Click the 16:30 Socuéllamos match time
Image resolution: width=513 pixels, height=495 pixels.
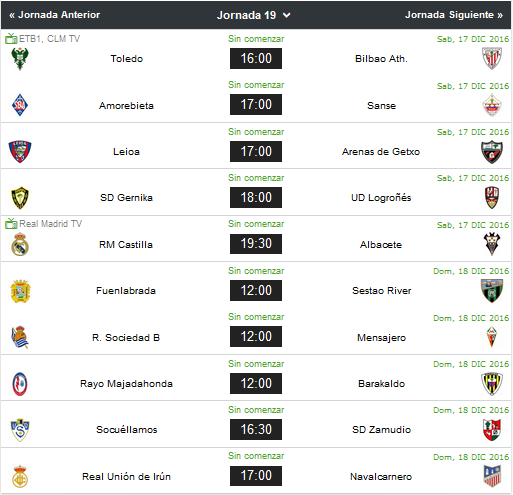256,429
